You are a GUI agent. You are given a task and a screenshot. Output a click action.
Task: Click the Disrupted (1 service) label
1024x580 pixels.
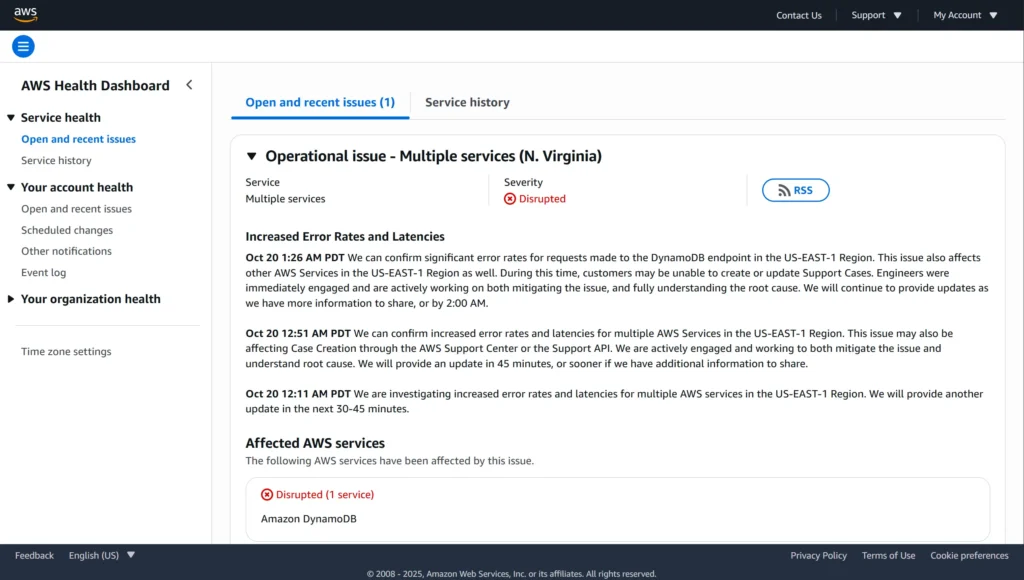[x=325, y=494]
